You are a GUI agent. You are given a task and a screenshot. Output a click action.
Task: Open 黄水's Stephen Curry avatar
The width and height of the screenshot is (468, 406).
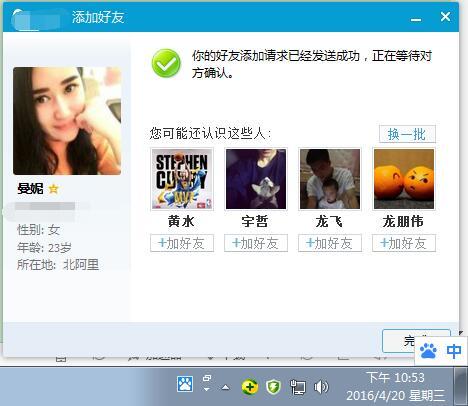pyautogui.click(x=182, y=179)
